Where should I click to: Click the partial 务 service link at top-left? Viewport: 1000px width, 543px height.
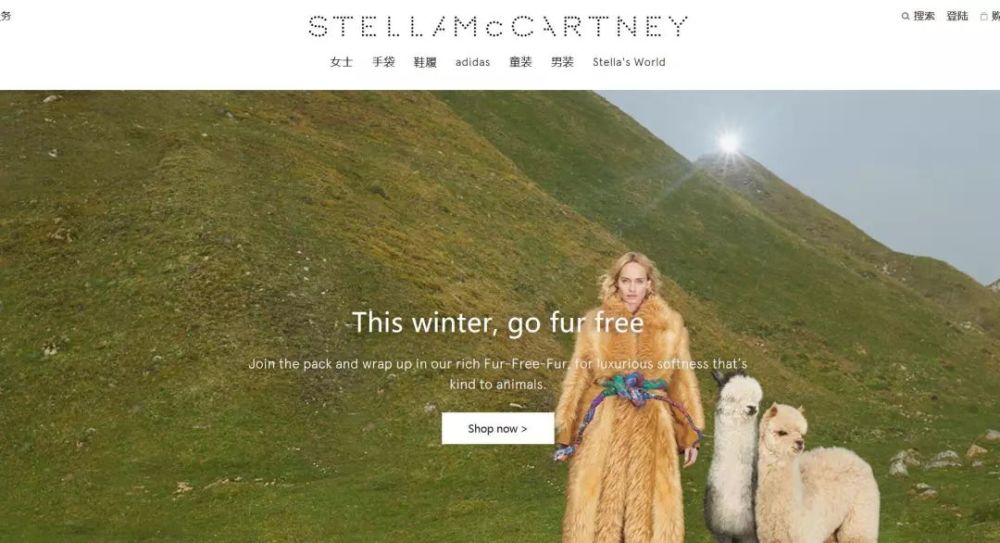[x=5, y=16]
